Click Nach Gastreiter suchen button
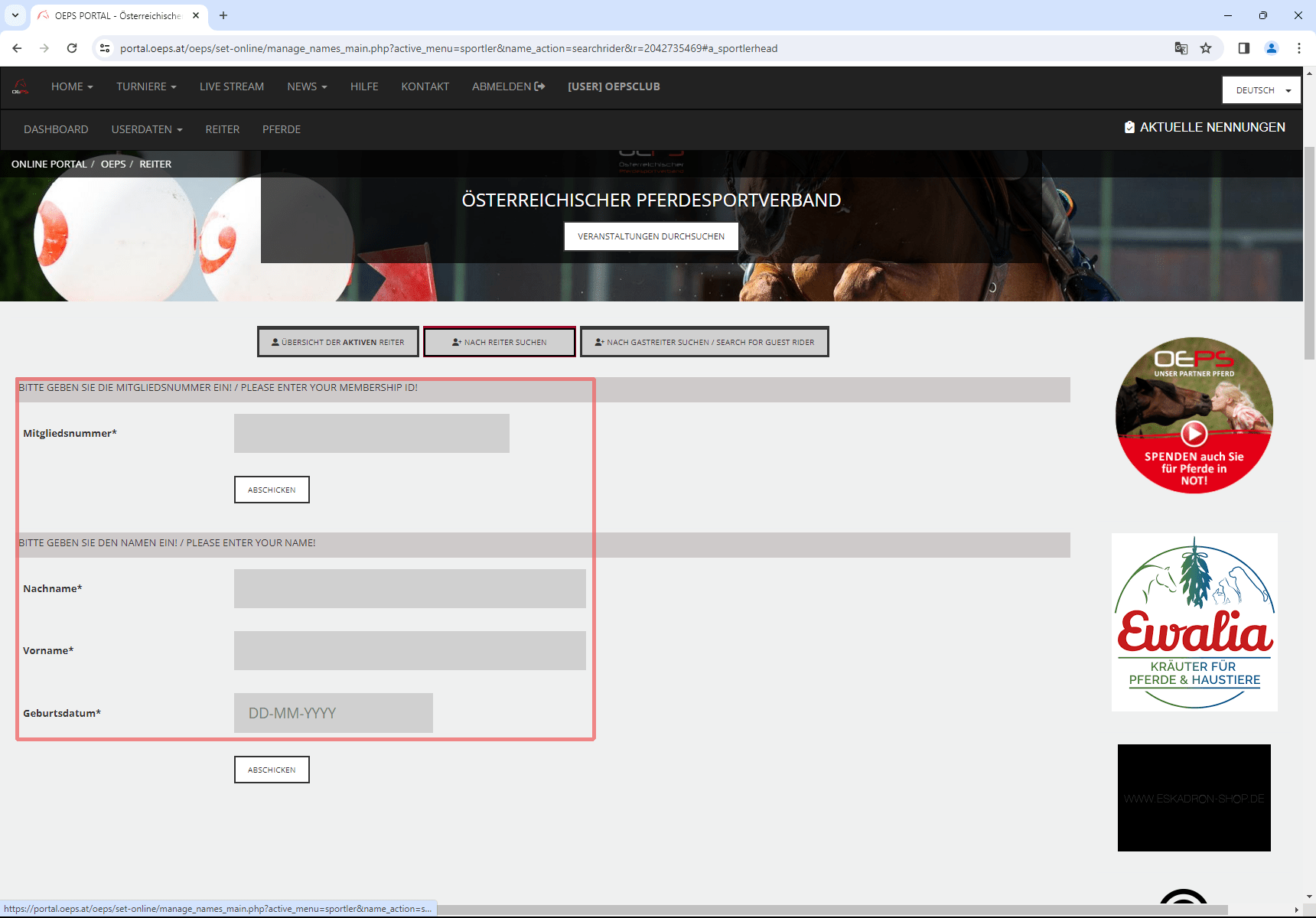The image size is (1316, 918). [x=704, y=342]
